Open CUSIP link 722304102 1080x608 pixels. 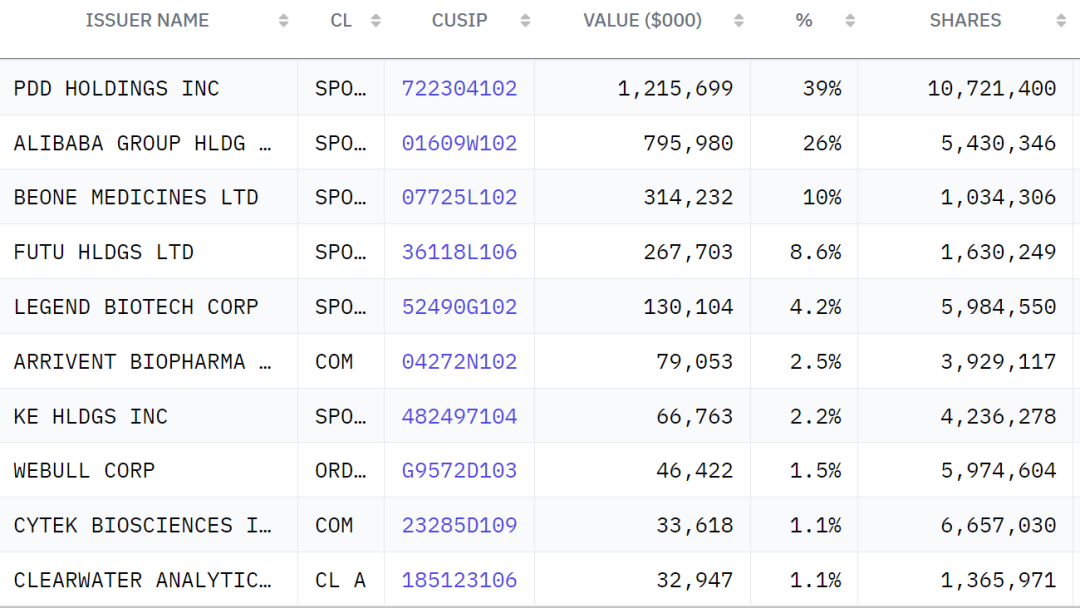point(459,89)
